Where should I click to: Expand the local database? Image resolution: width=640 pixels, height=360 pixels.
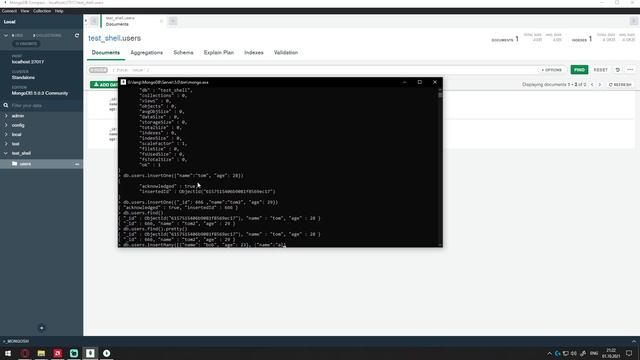pos(6,134)
